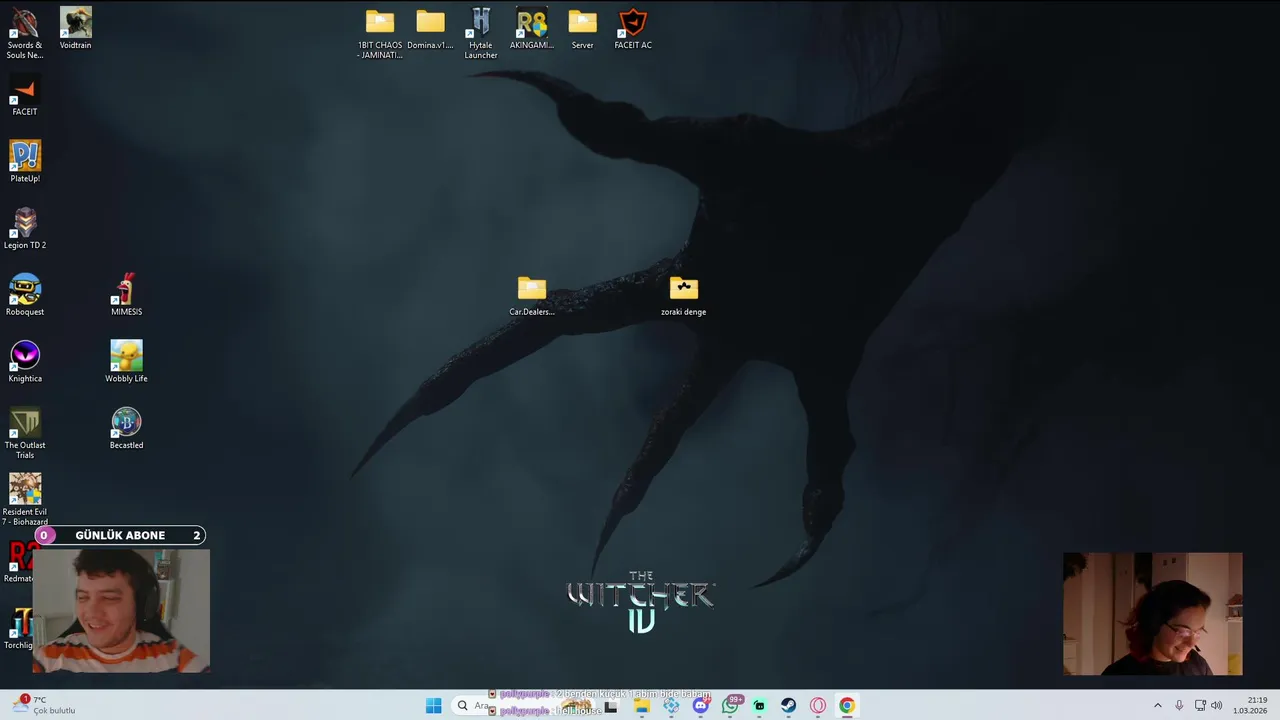Click the MIMESIS game shortcut
1280x720 pixels.
pos(126,295)
